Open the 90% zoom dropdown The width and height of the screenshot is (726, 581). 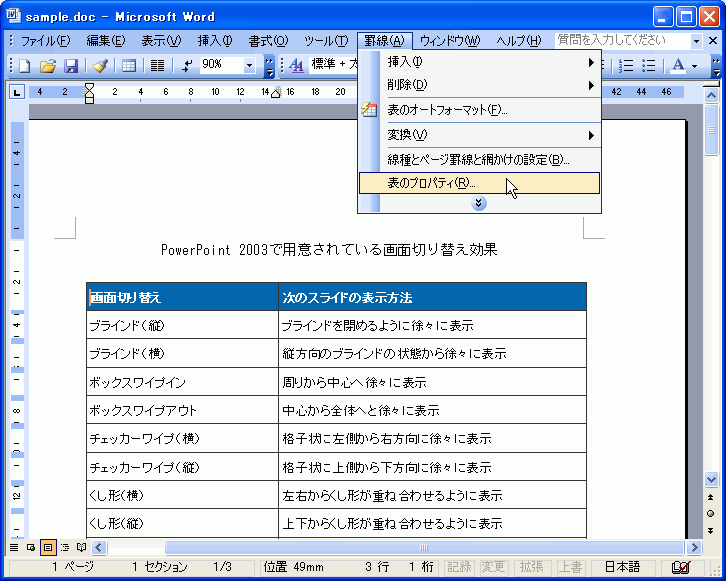point(249,65)
